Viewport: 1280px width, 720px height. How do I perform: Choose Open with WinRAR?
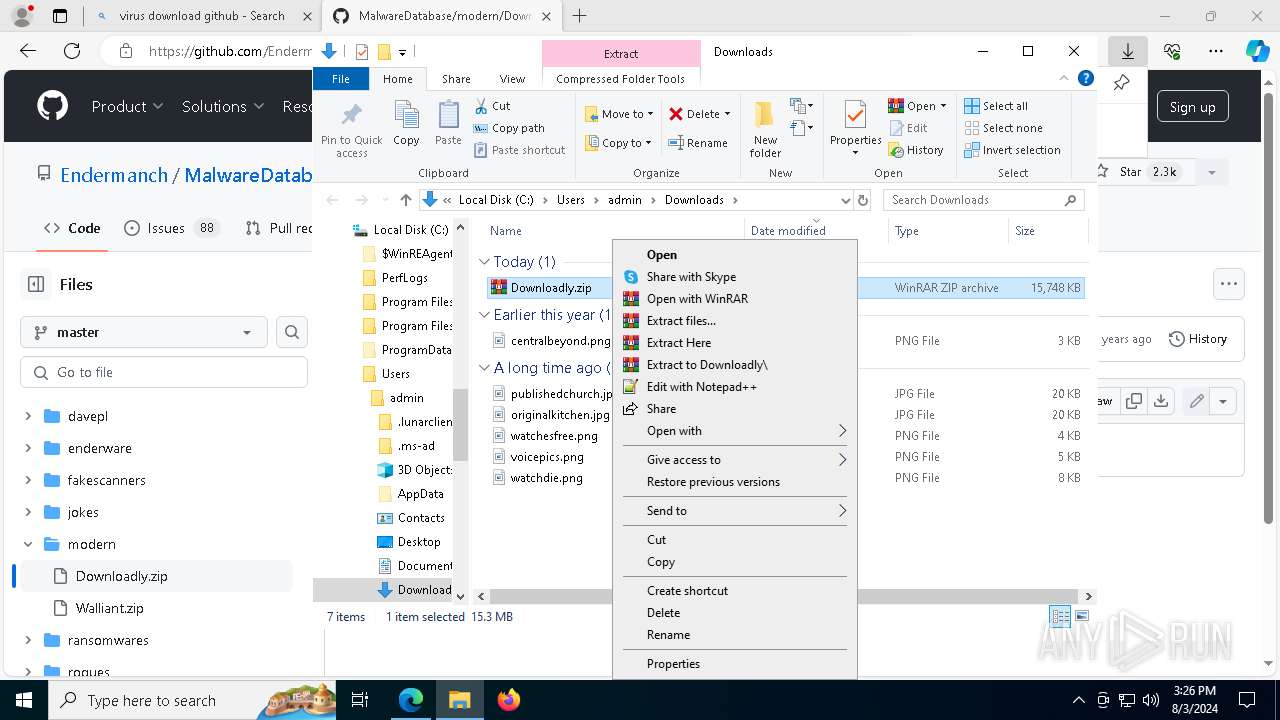(734, 299)
